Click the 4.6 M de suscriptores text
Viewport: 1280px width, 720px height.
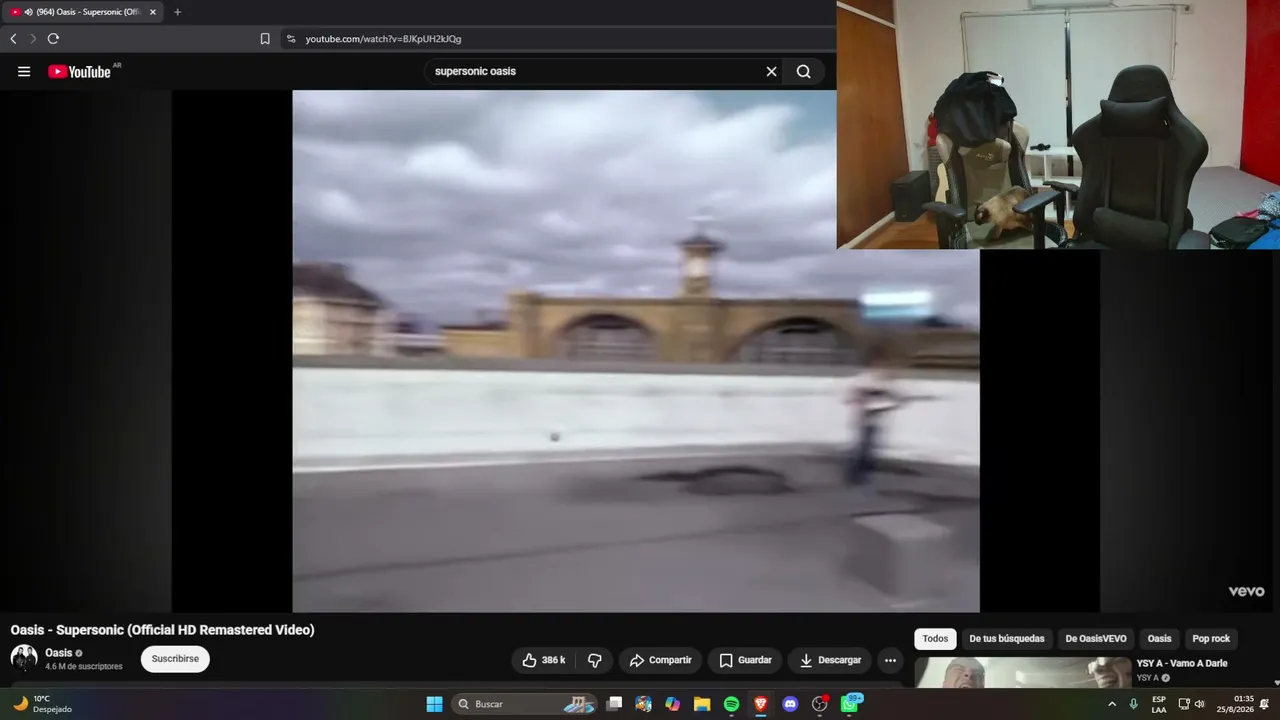(x=84, y=667)
